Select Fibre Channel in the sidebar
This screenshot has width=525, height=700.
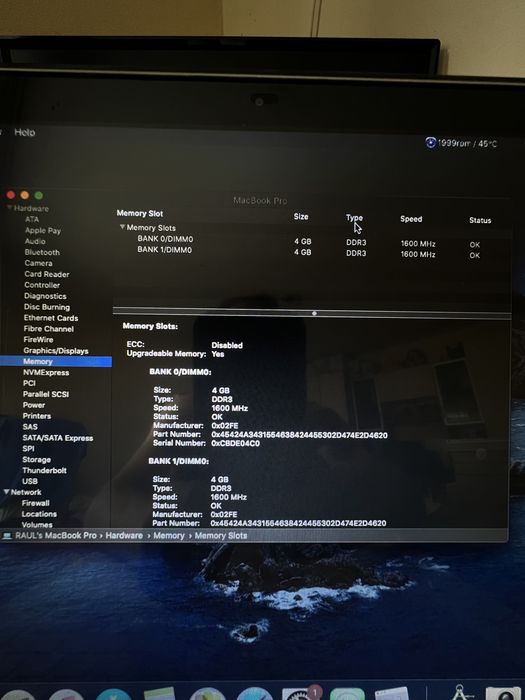pos(49,329)
